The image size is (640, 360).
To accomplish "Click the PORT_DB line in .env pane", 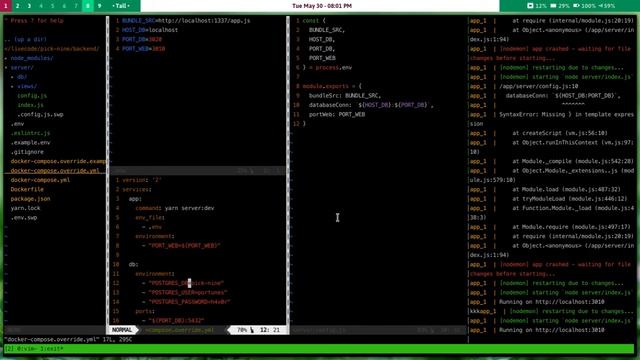I will 142,39.
